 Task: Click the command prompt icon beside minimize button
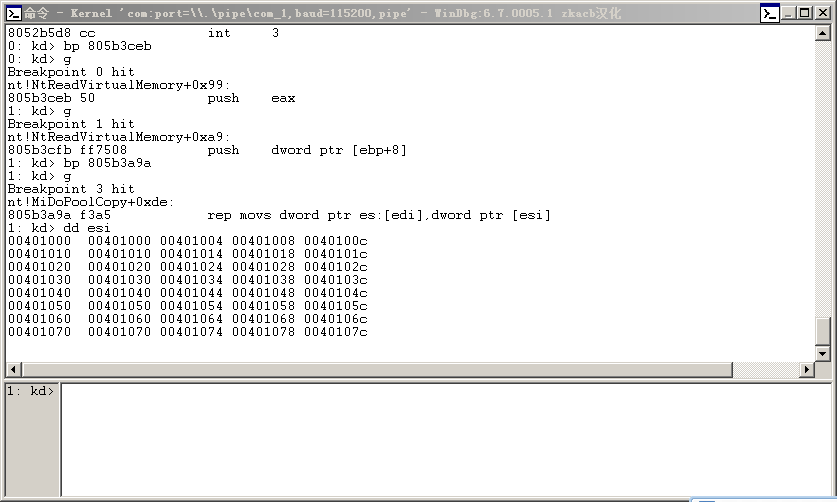[x=770, y=13]
